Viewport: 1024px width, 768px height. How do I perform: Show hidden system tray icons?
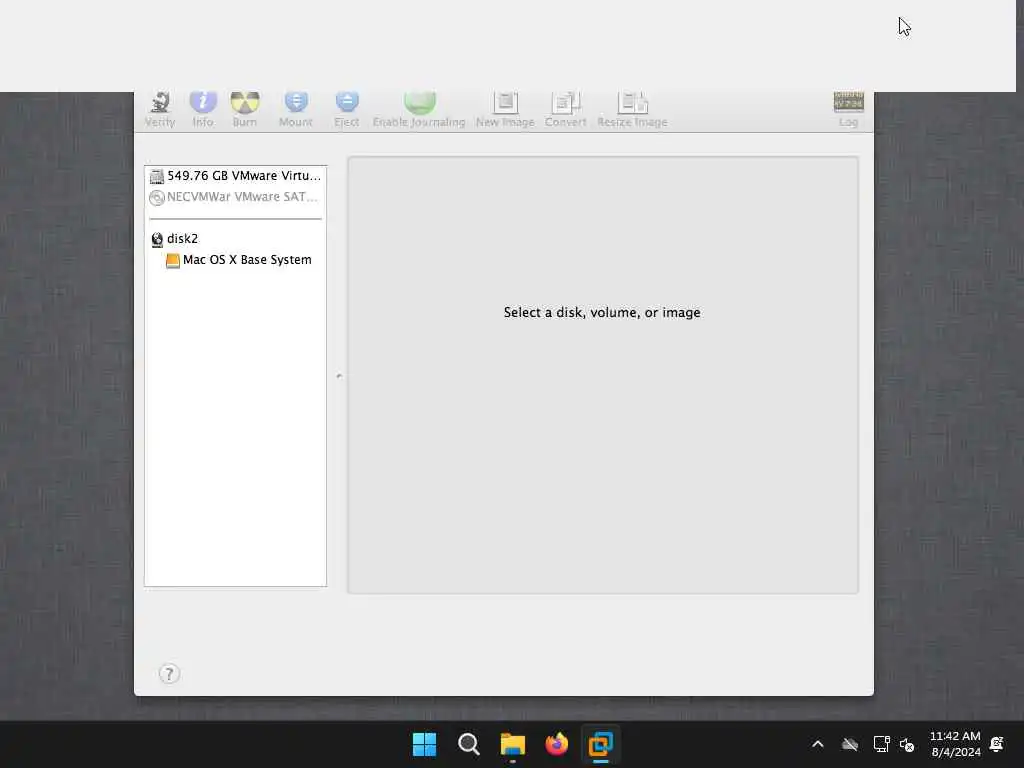(x=818, y=744)
